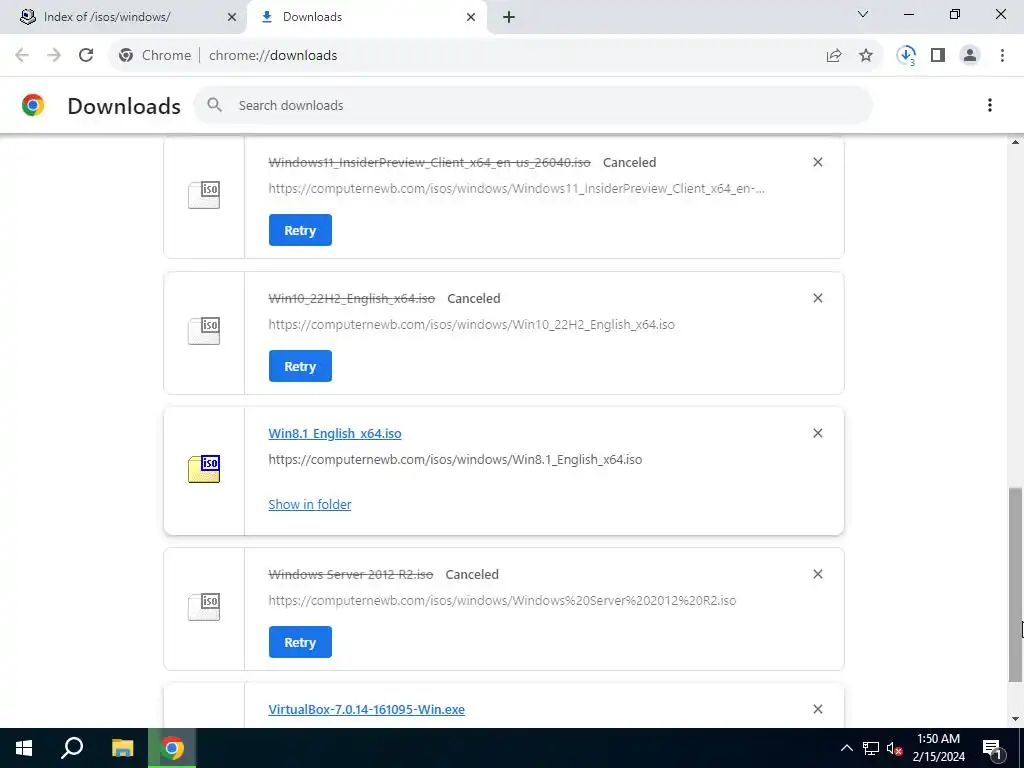Screen dimensions: 1024x768
Task: Retry the Windows11 InsiderPreview download
Action: [x=300, y=230]
